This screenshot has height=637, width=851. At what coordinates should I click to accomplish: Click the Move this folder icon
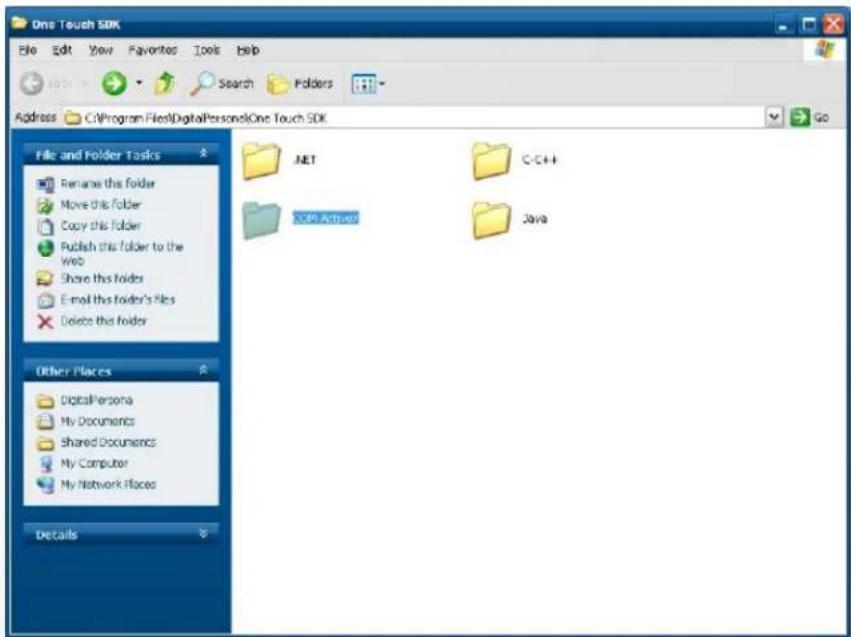[46, 206]
